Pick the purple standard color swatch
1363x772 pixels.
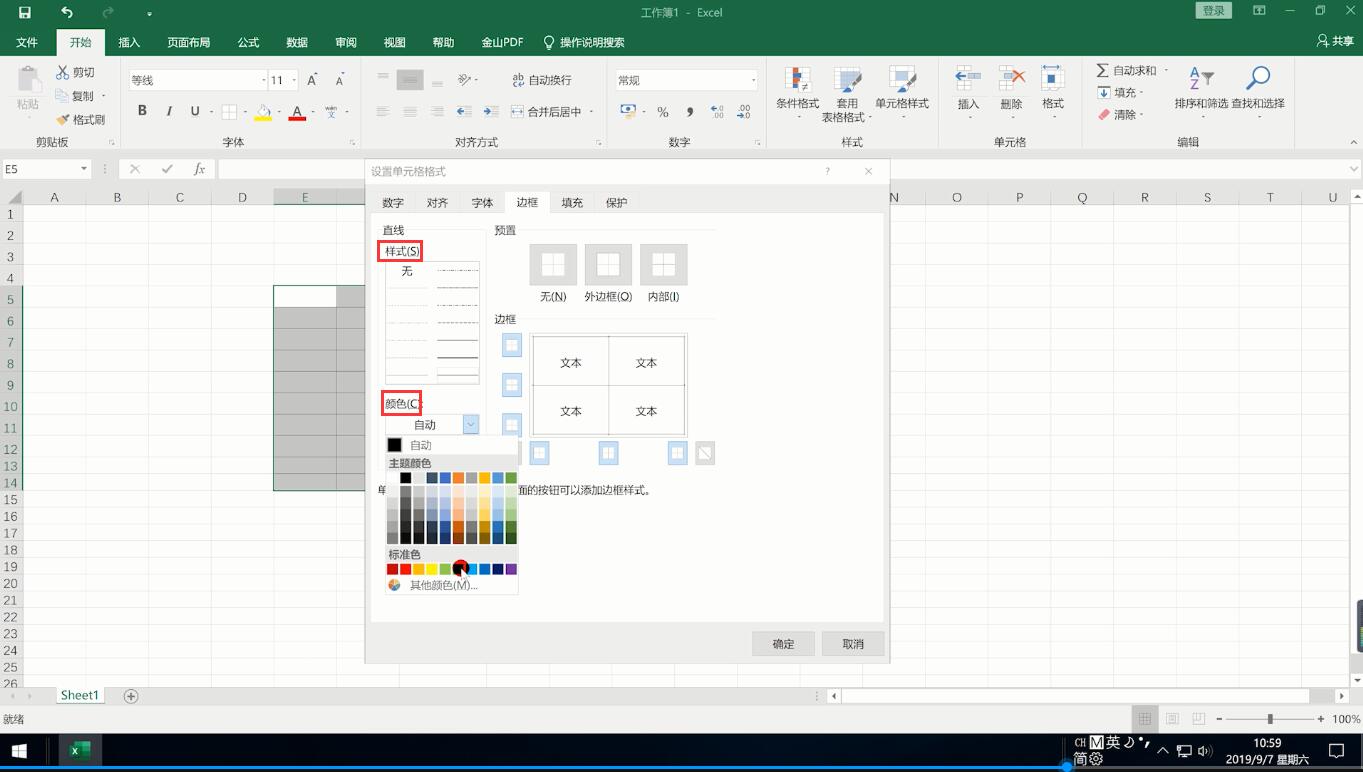click(x=511, y=569)
